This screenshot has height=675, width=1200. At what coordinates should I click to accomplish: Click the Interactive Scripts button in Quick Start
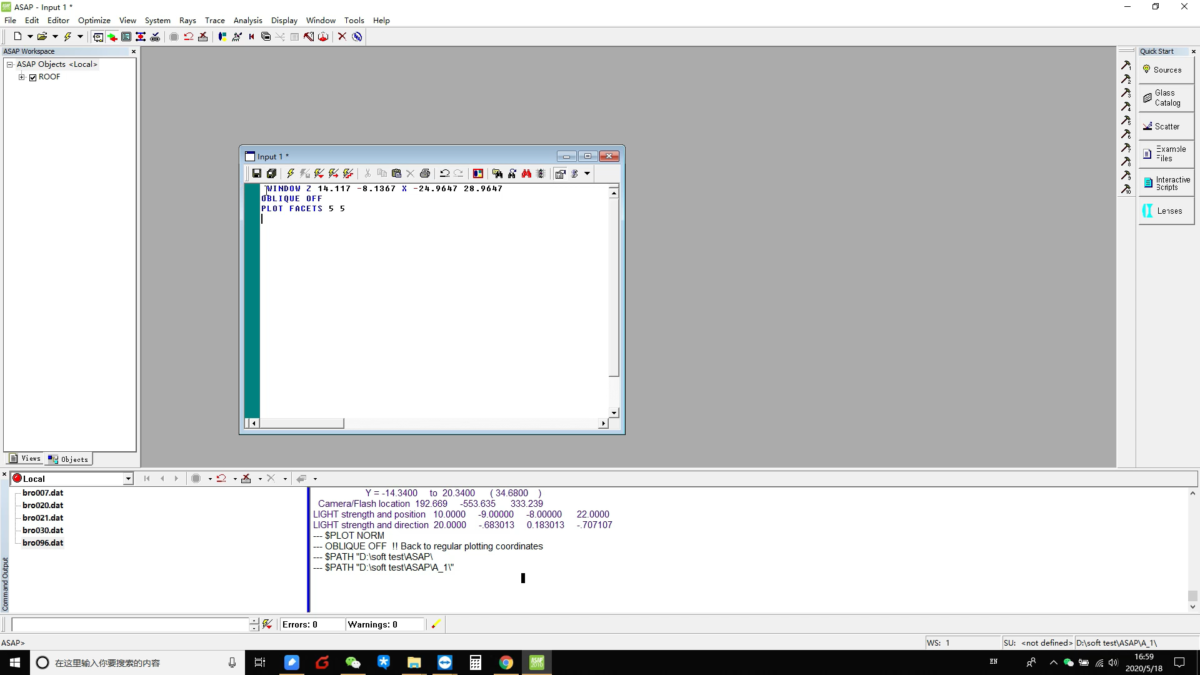(1166, 183)
